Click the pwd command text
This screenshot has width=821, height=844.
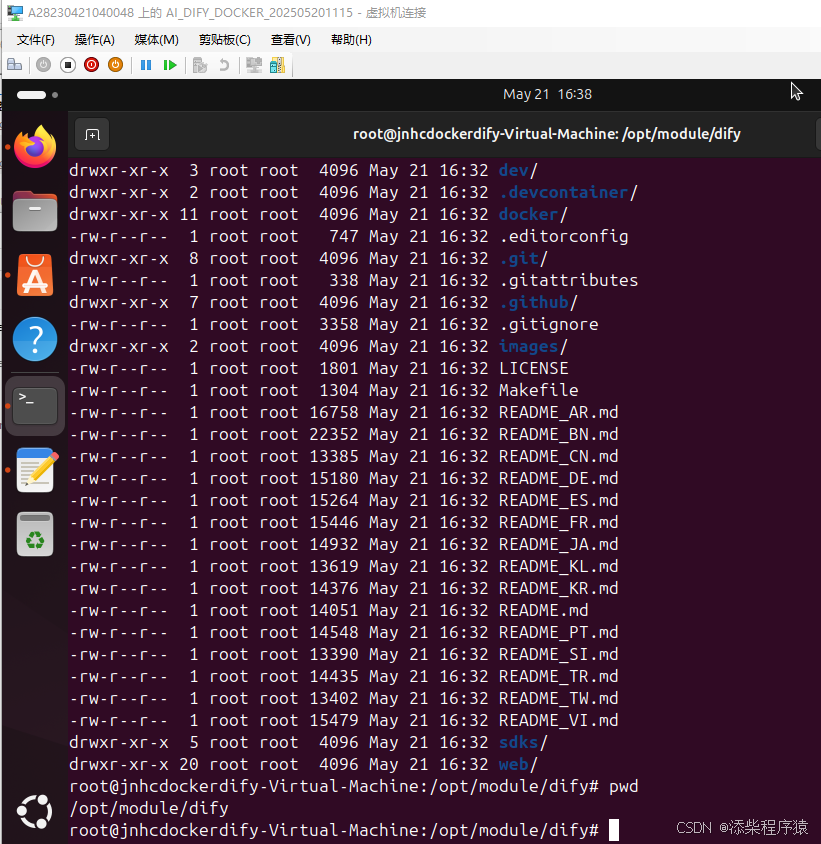[623, 787]
